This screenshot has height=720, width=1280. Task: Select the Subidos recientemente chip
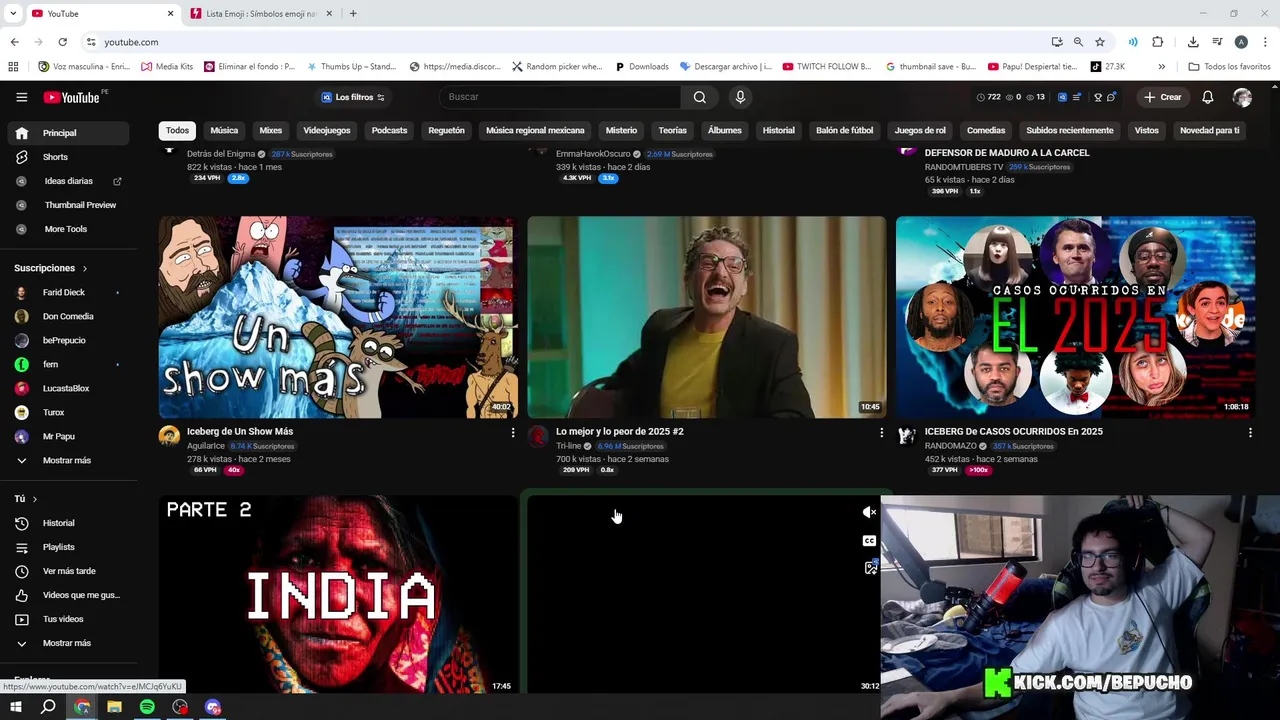1069,130
